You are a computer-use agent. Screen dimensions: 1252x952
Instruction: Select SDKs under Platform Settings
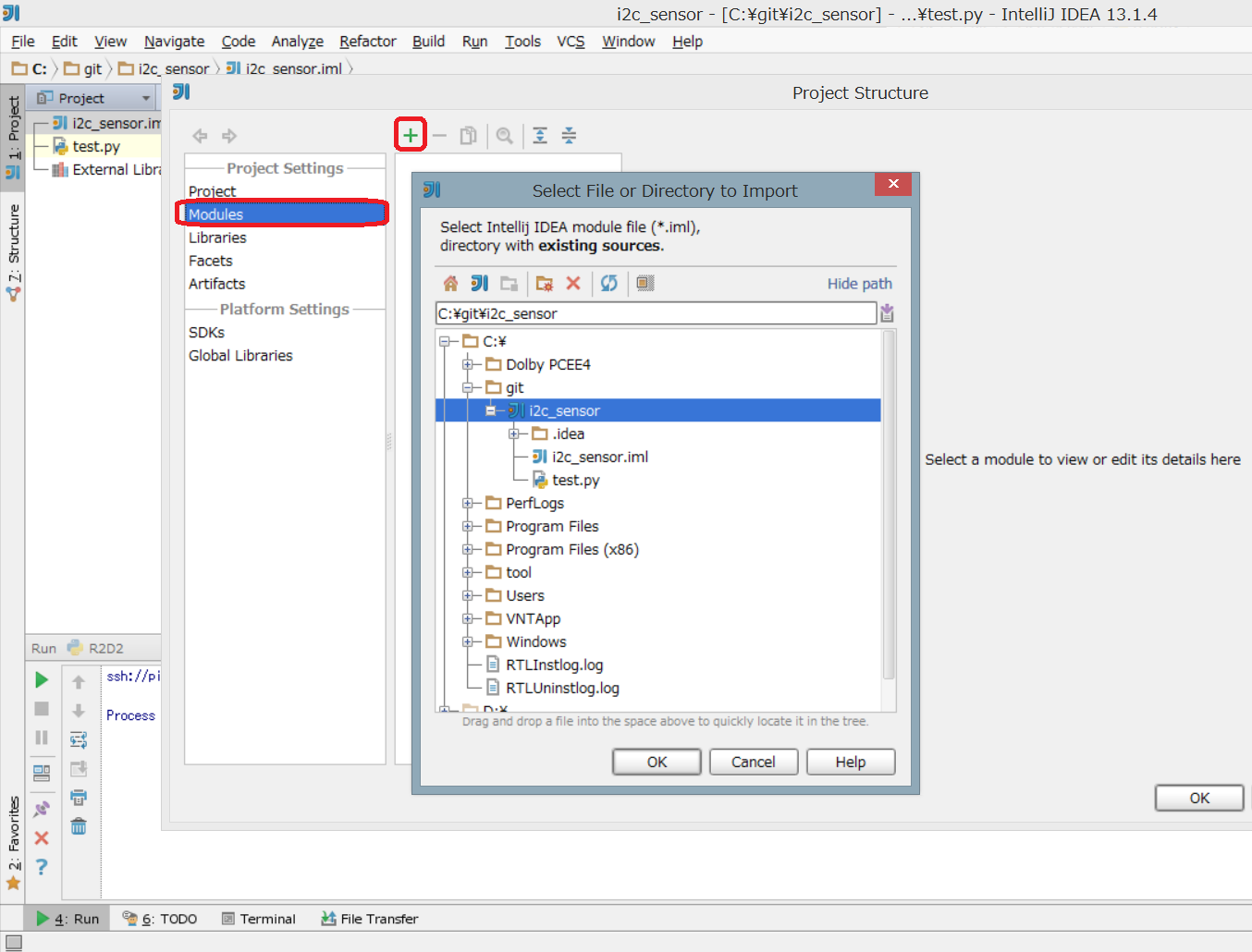(206, 333)
